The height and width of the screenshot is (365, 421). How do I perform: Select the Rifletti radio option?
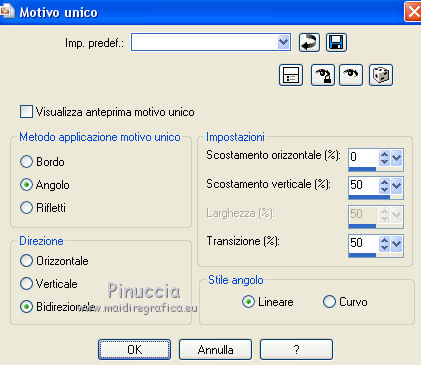[26, 207]
